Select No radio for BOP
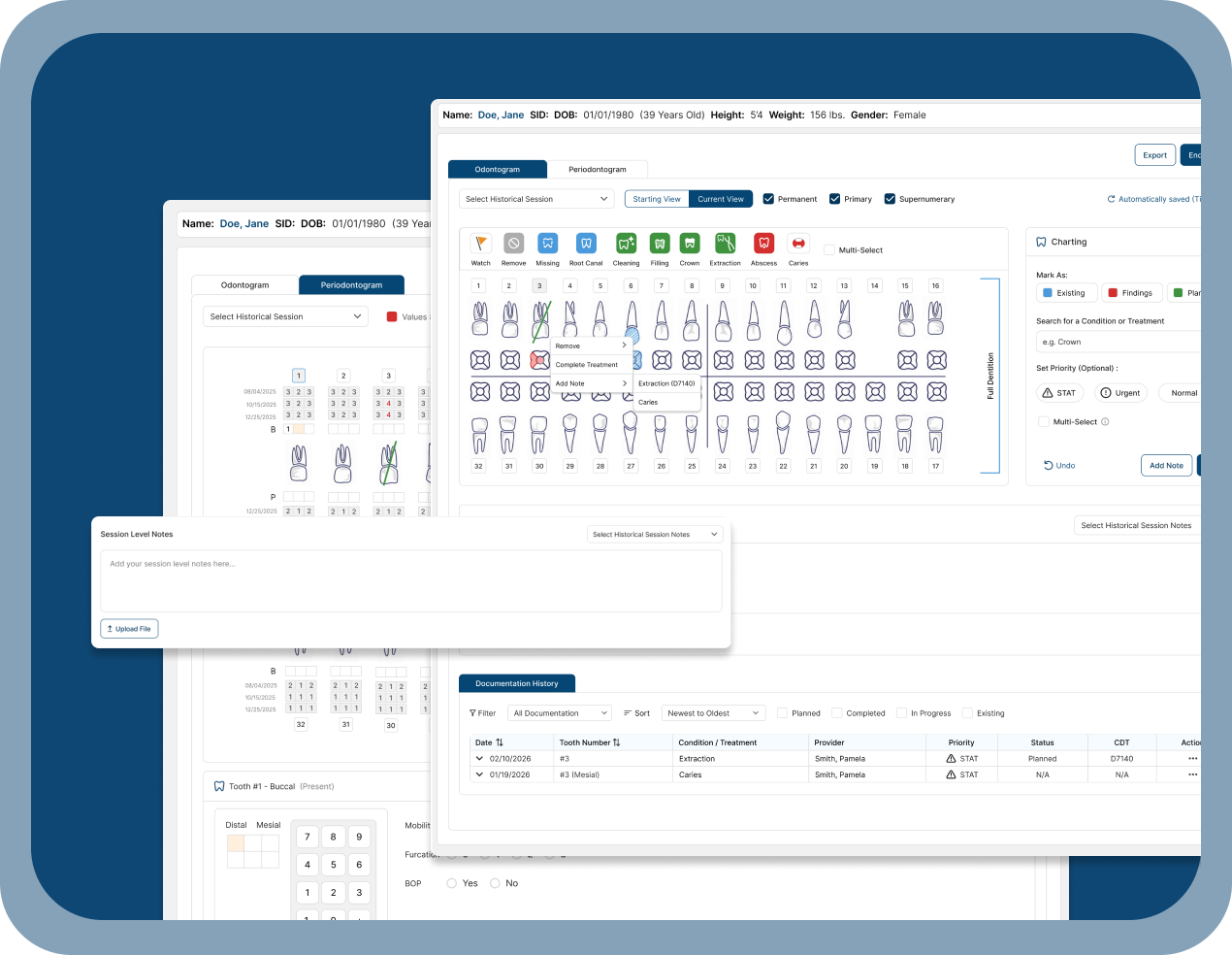Image resolution: width=1232 pixels, height=955 pixels. (495, 883)
